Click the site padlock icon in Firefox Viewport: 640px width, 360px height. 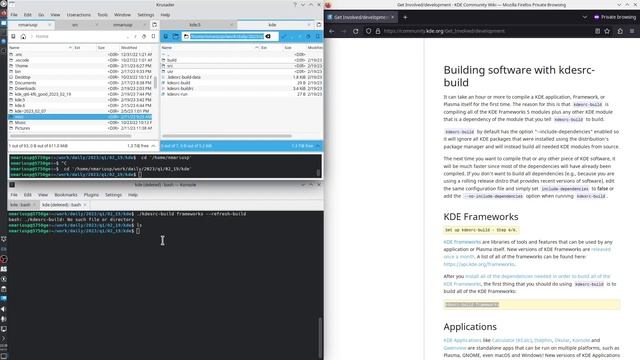point(378,31)
